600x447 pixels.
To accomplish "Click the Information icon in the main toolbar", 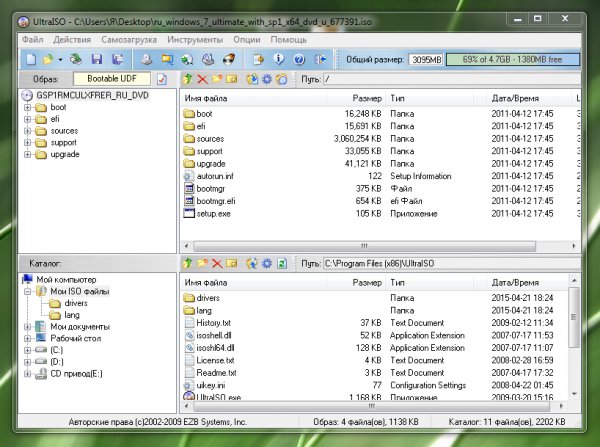I will click(x=279, y=59).
